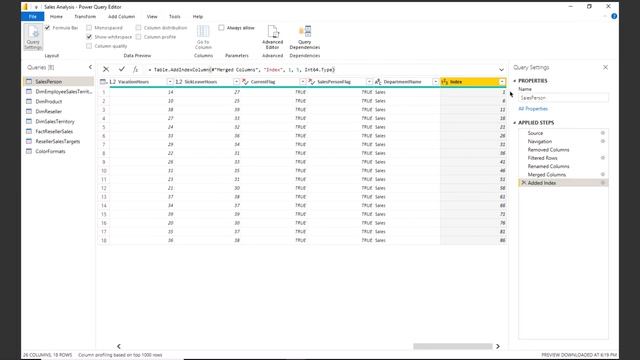Click the horizontal scrollbar thumb of data grid
The width and height of the screenshot is (640, 360).
(453, 346)
